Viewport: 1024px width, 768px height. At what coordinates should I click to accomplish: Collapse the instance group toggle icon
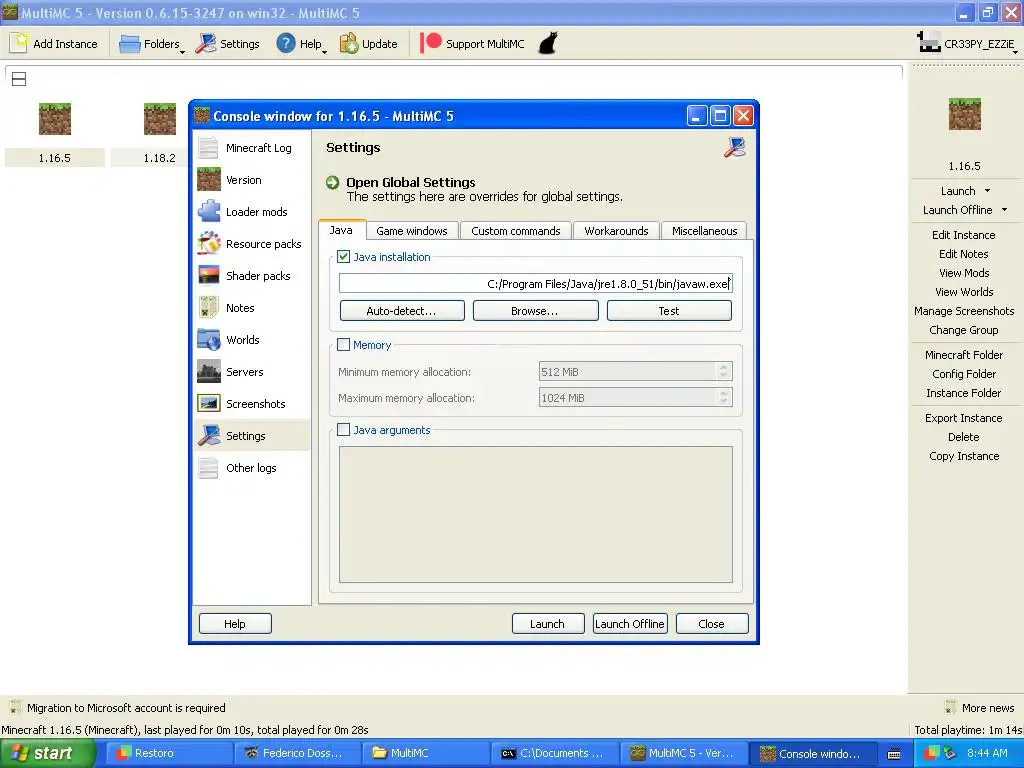click(x=19, y=79)
